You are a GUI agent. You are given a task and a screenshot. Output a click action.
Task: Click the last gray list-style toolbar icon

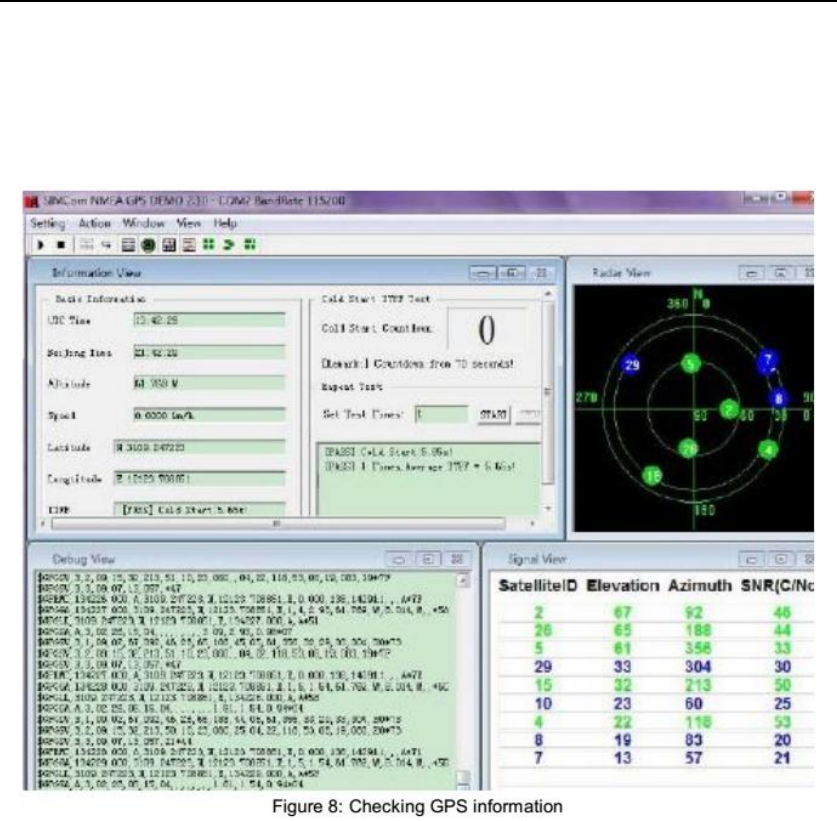[x=189, y=245]
